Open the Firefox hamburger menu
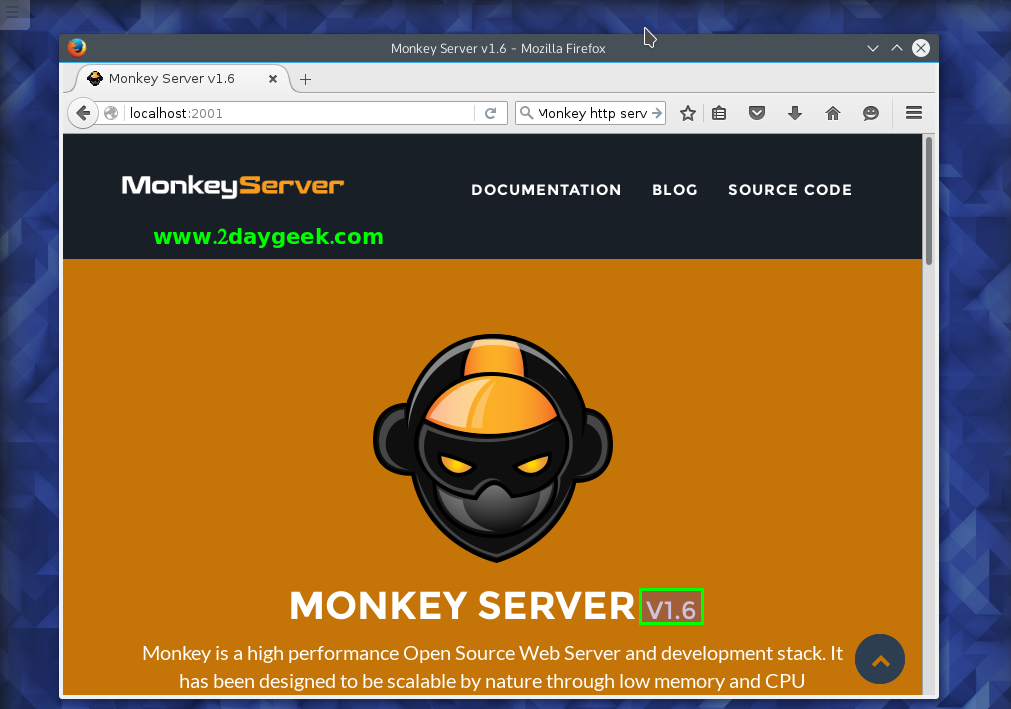This screenshot has height=709, width=1011. [x=913, y=113]
